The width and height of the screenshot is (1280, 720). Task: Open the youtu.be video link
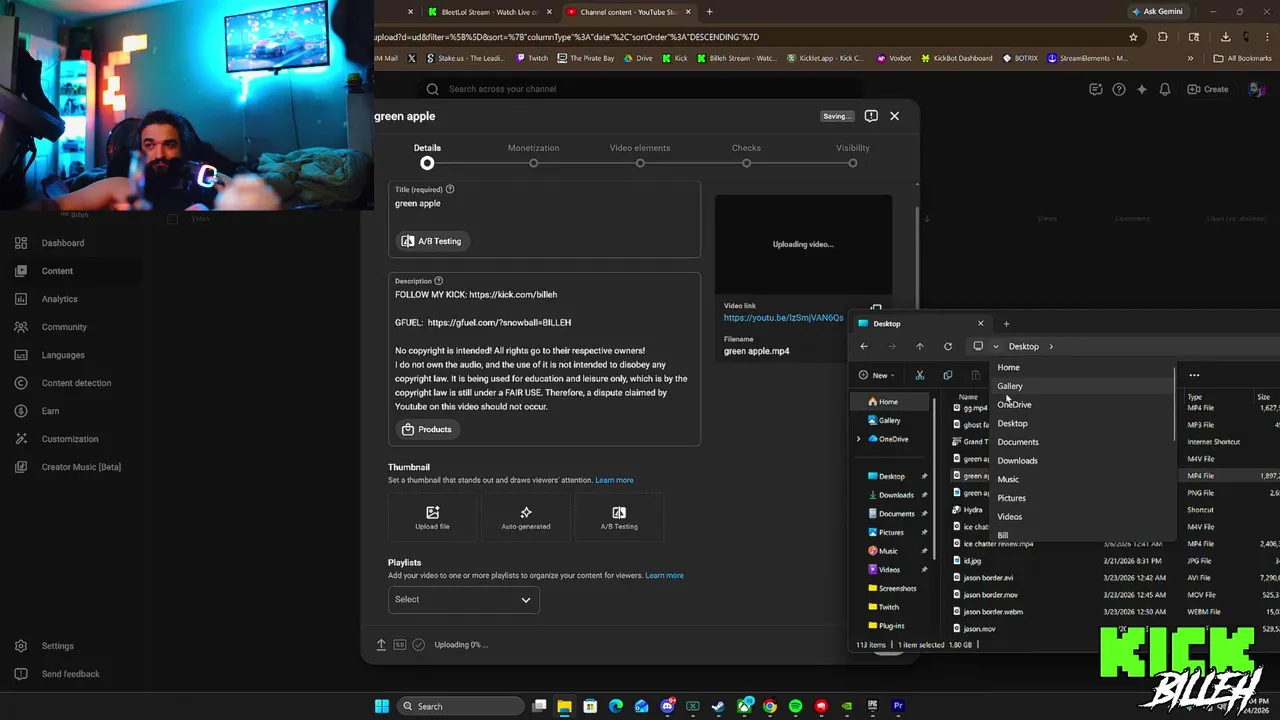783,318
